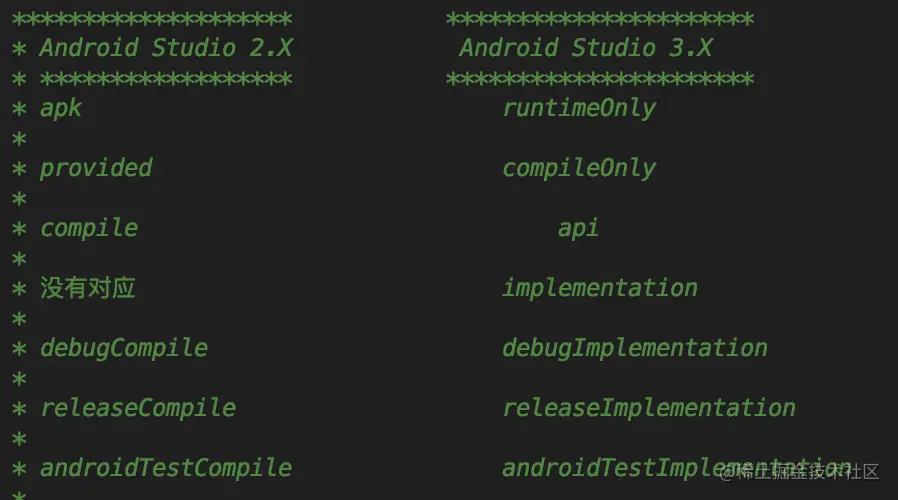Click the 'releaseImplementation' text
Viewport: 898px width, 500px height.
648,408
